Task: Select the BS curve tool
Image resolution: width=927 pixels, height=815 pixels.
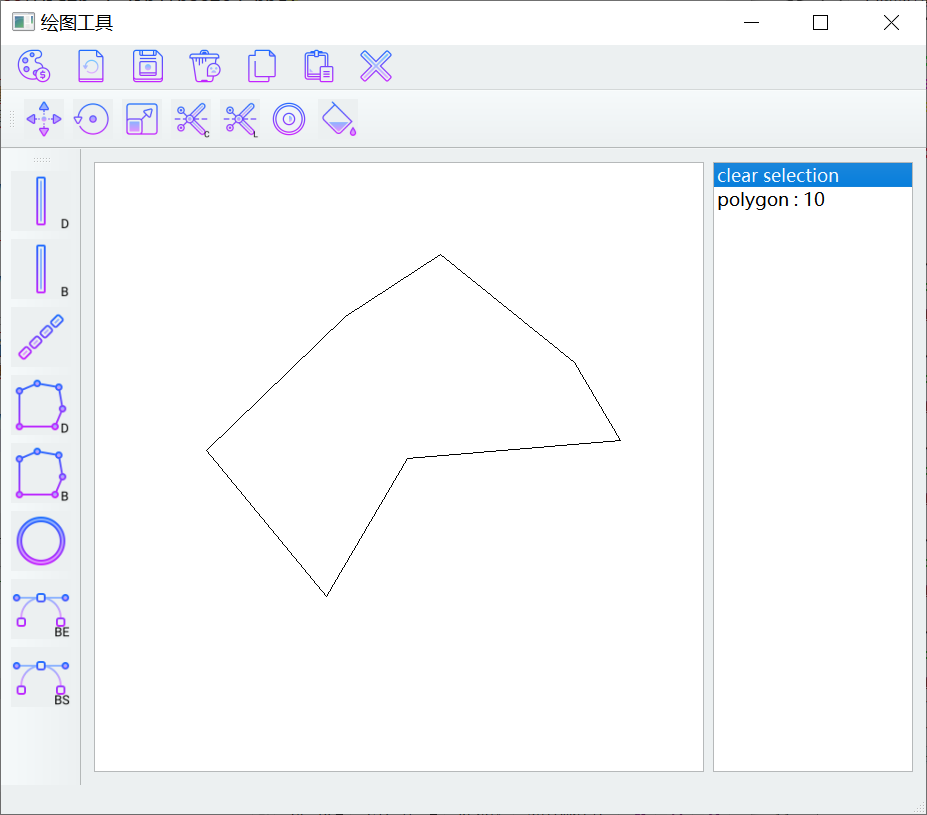Action: point(41,677)
